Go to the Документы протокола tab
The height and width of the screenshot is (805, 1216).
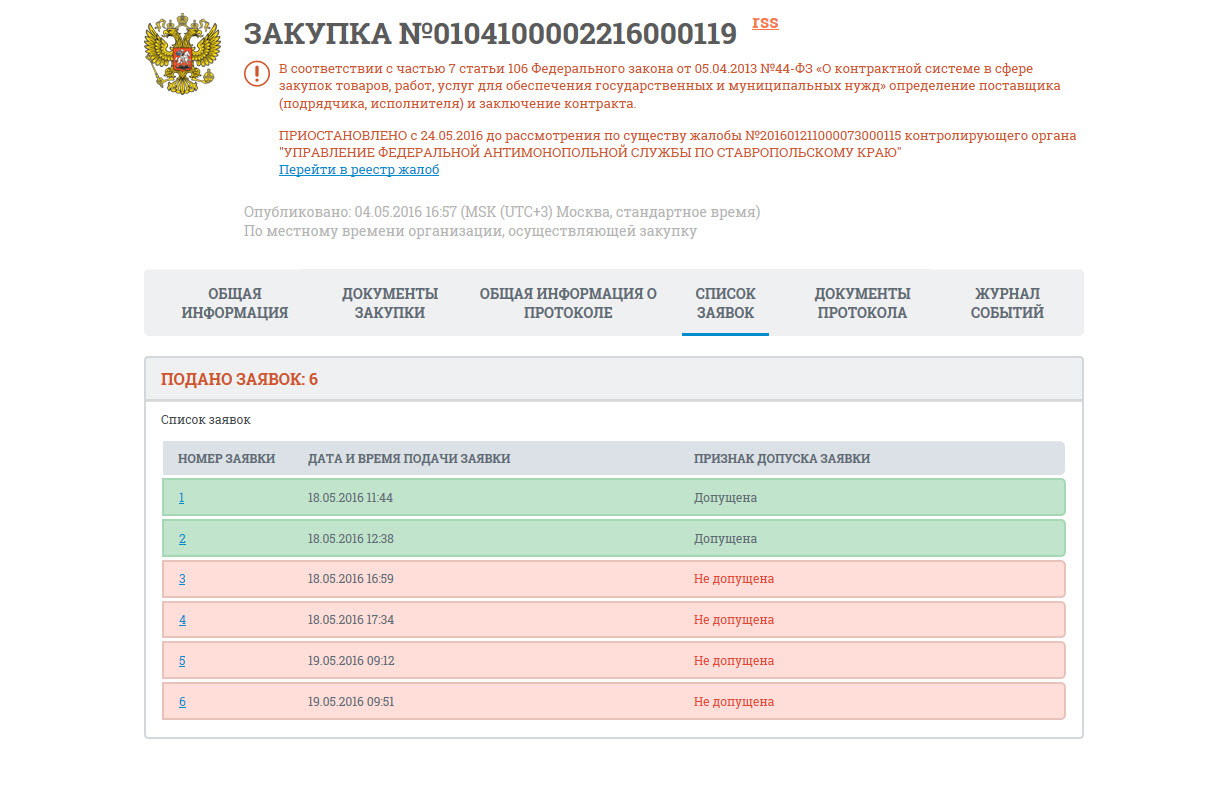(x=862, y=303)
